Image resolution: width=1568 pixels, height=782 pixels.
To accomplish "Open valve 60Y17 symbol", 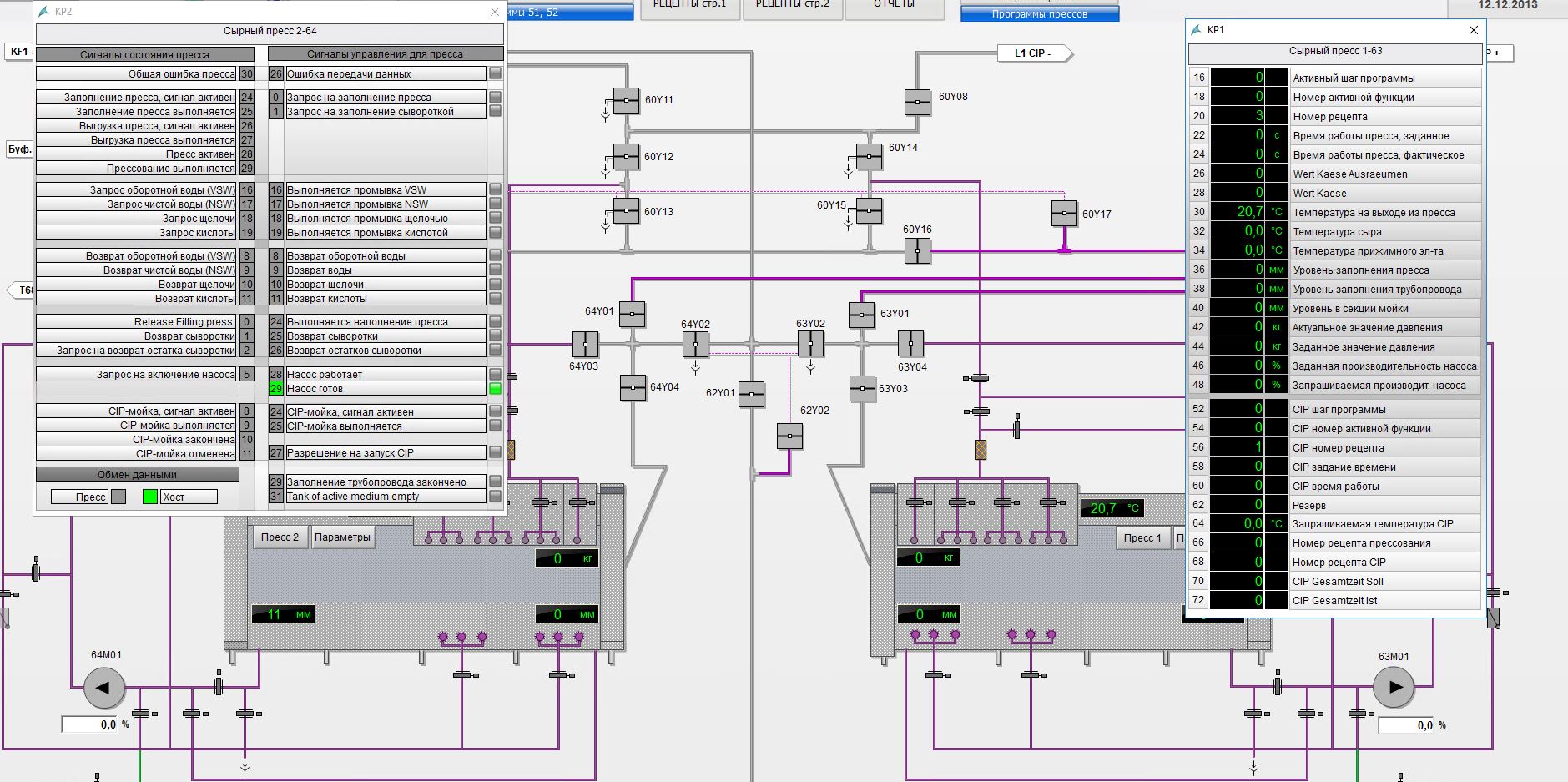I will pos(1064,214).
